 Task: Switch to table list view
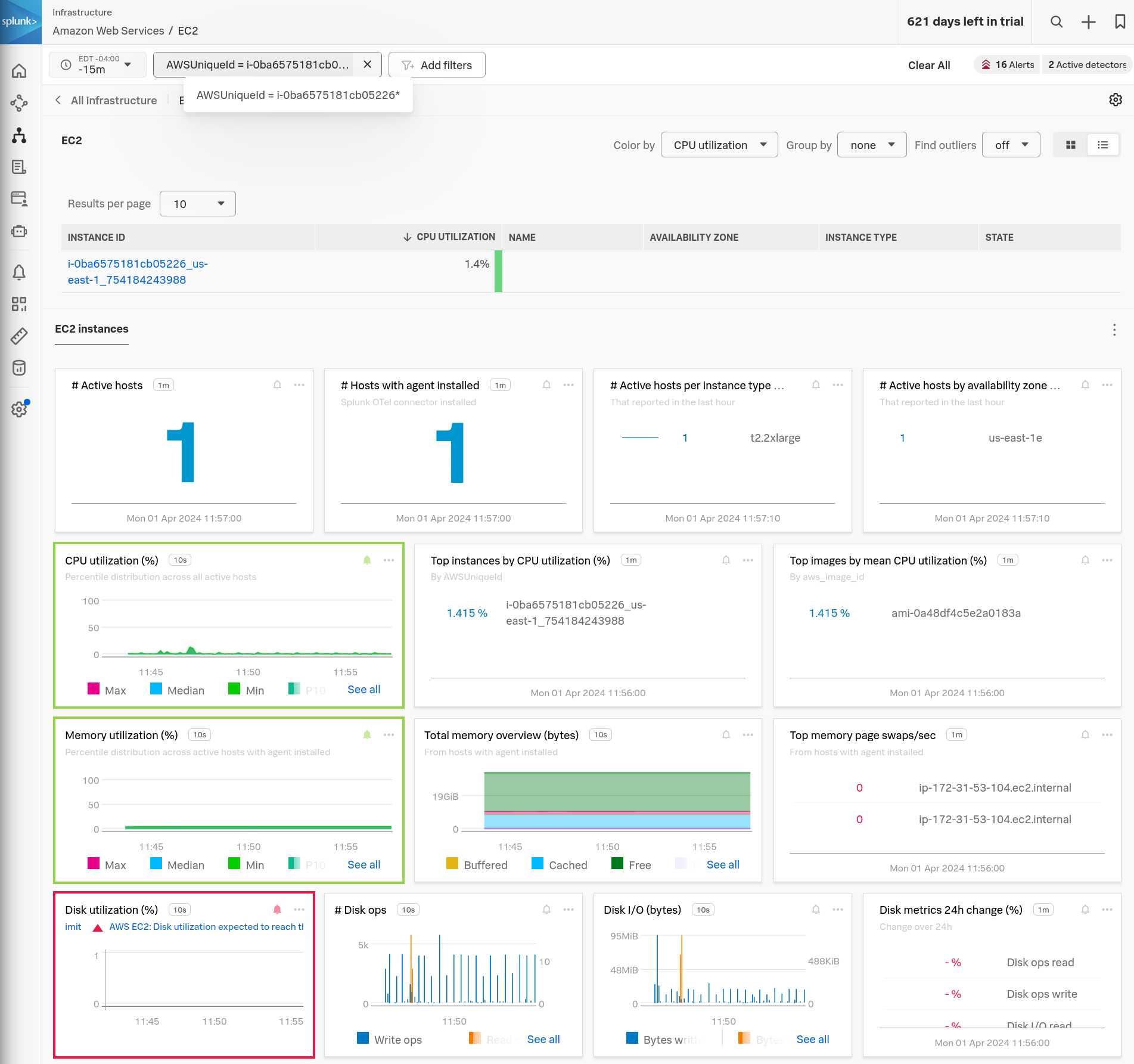click(x=1103, y=145)
